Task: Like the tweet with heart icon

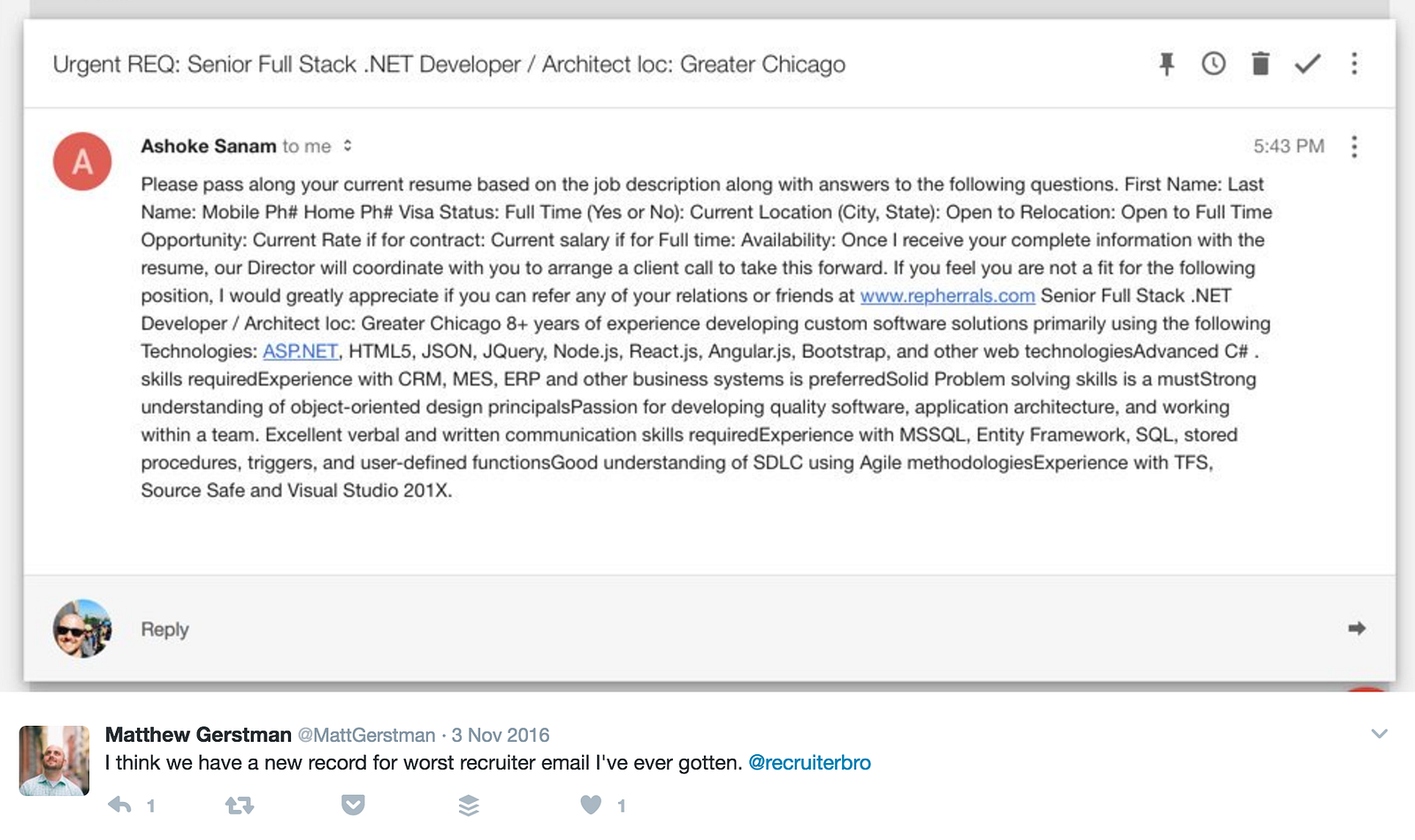Action: [x=591, y=805]
